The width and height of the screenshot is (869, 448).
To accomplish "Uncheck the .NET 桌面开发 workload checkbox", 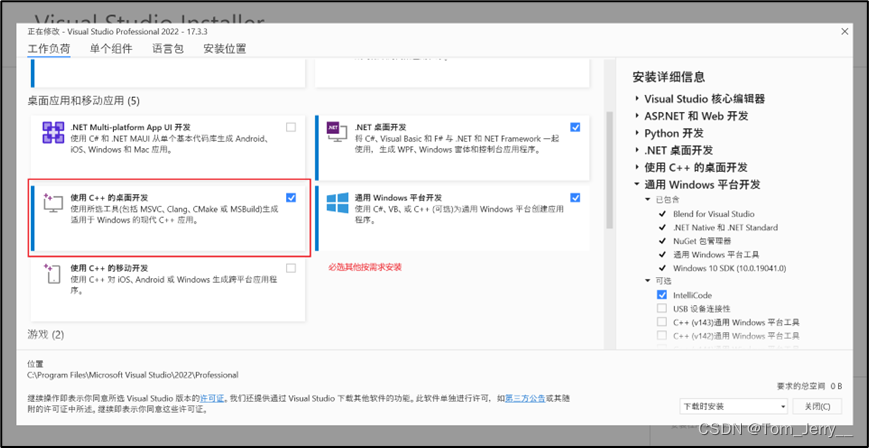I will coord(575,128).
